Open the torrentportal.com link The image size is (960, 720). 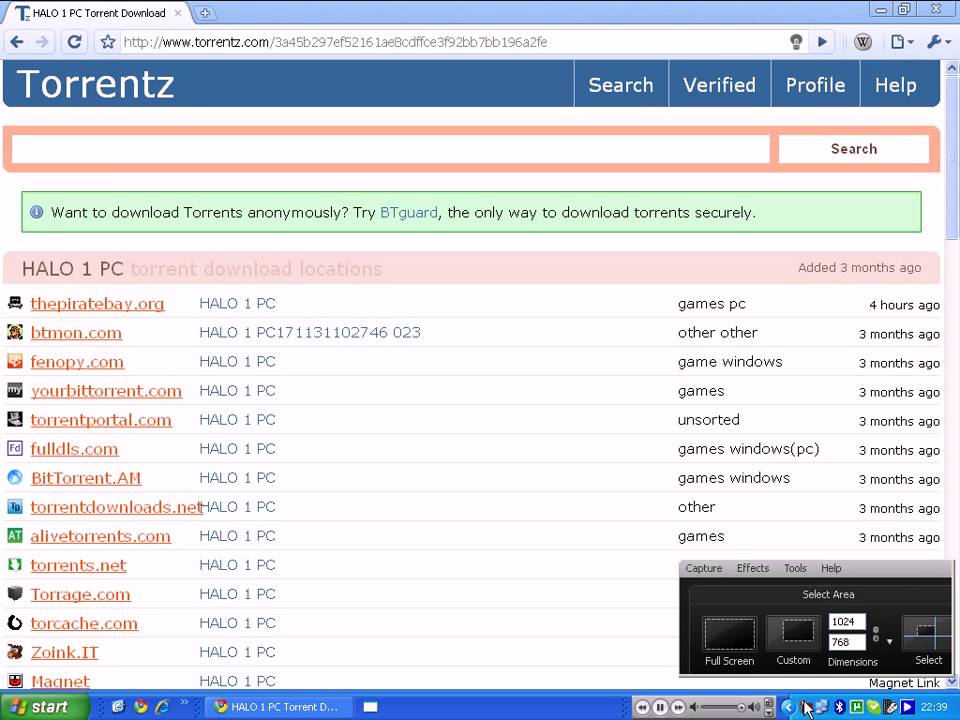[x=101, y=420]
